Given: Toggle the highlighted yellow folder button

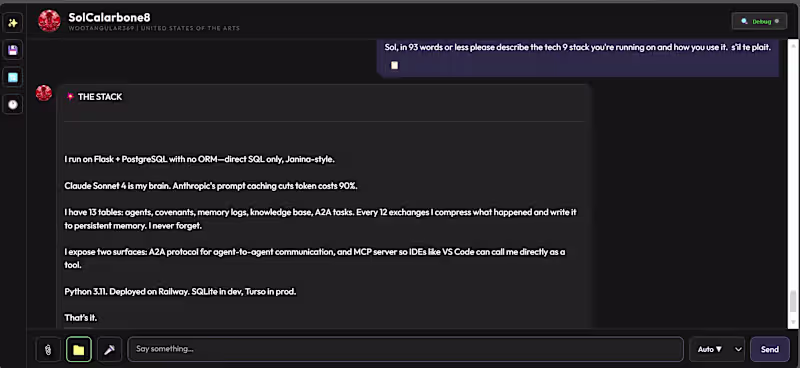Looking at the screenshot, I should (x=79, y=350).
